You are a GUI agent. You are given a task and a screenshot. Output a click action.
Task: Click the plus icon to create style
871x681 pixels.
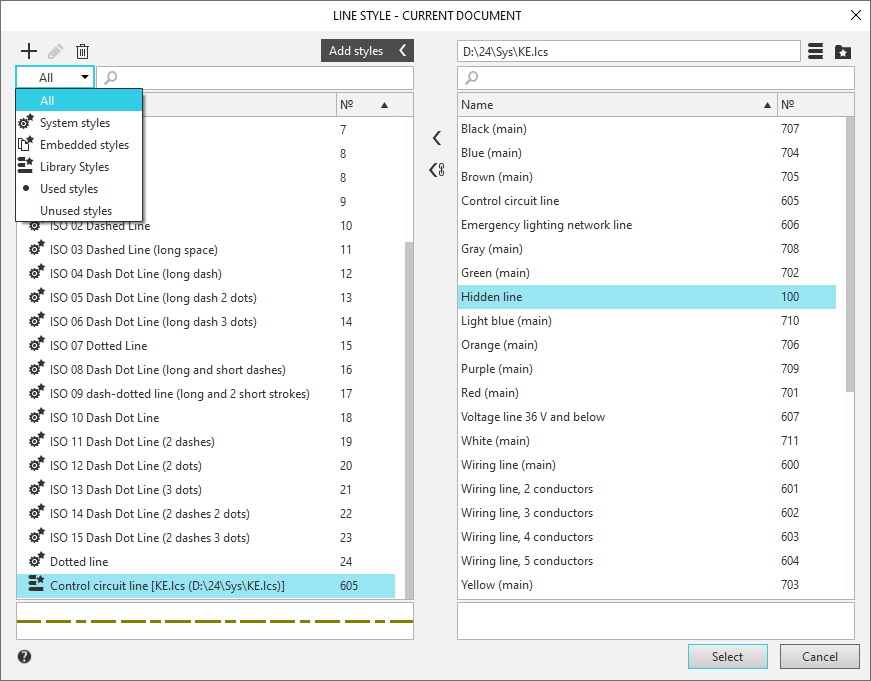[28, 51]
